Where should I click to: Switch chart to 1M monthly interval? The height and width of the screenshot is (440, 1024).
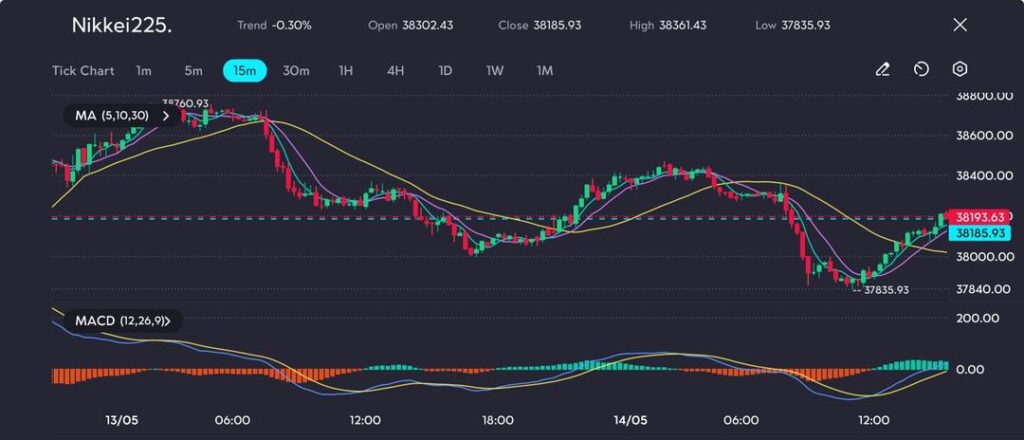pos(545,71)
